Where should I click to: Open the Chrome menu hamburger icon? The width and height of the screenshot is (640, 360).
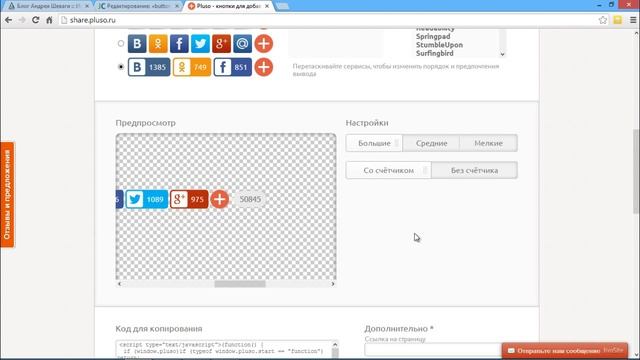click(x=633, y=20)
